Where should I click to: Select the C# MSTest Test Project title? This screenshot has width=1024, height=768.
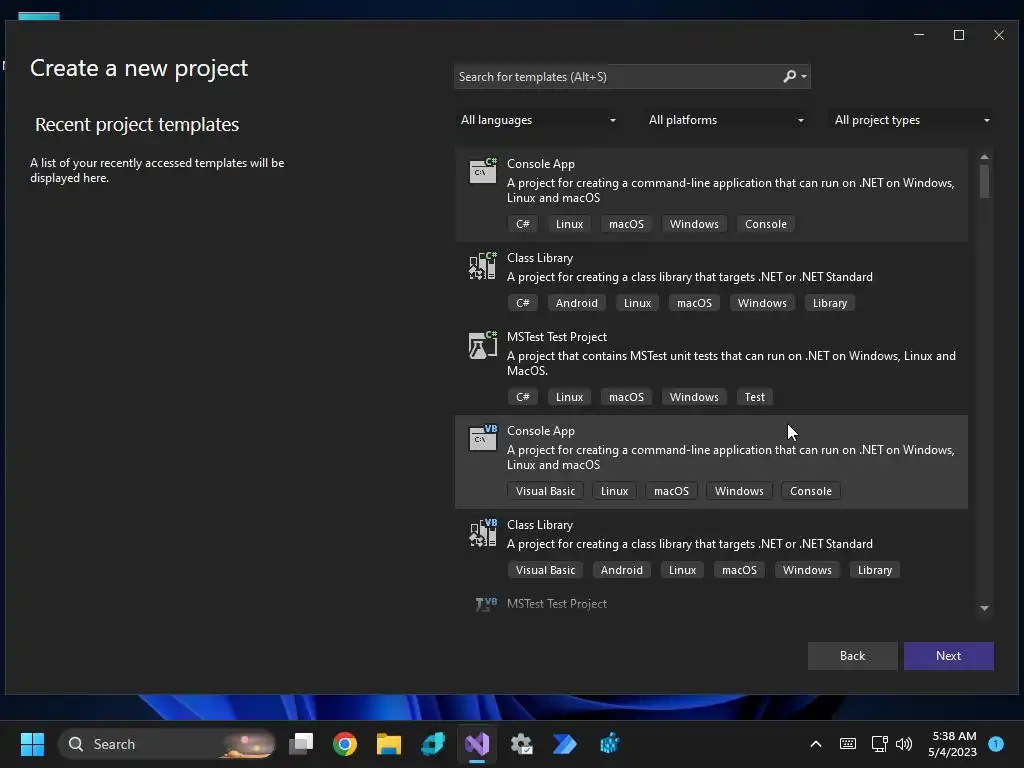[557, 337]
